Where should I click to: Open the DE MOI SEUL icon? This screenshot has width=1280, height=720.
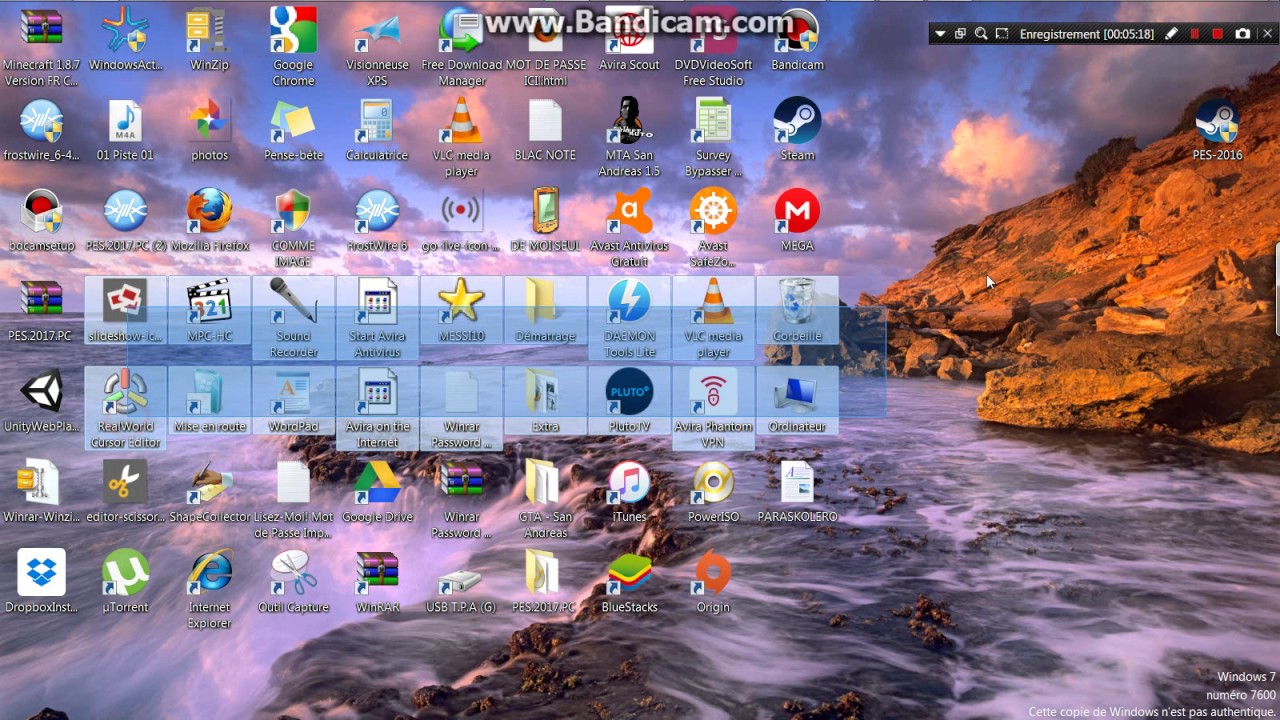pos(545,211)
